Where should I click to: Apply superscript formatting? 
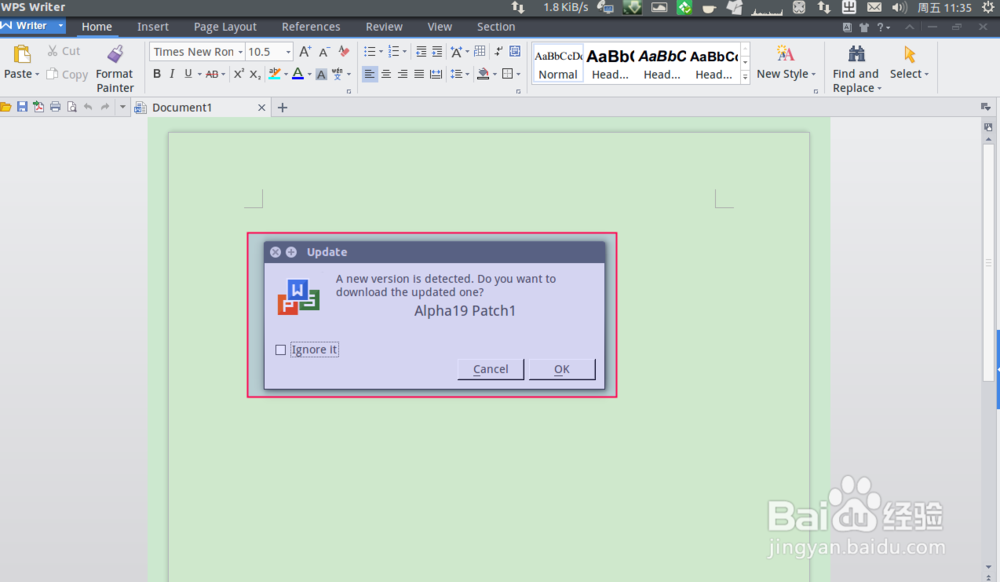click(x=239, y=74)
